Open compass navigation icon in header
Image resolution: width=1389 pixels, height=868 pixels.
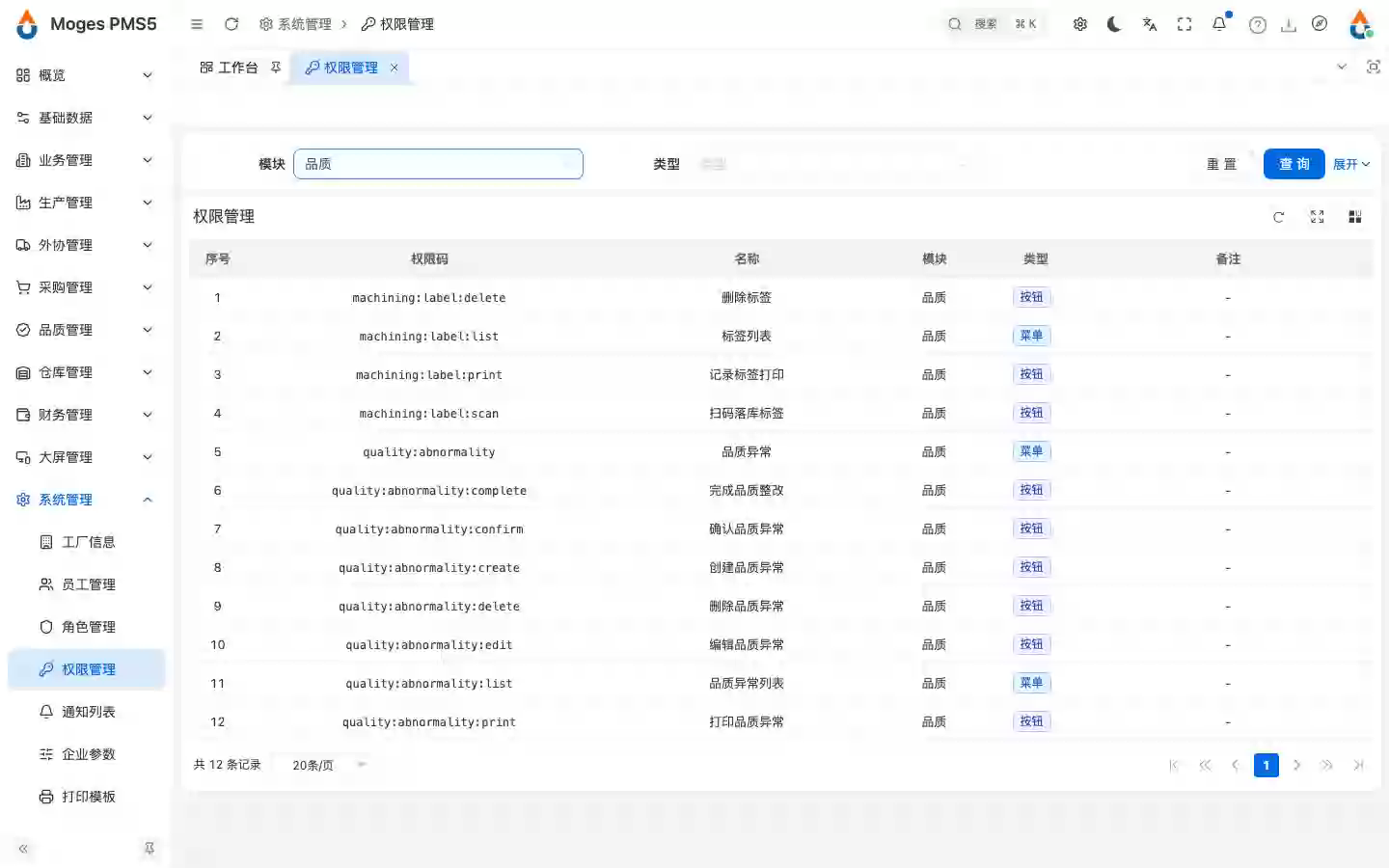1320,24
